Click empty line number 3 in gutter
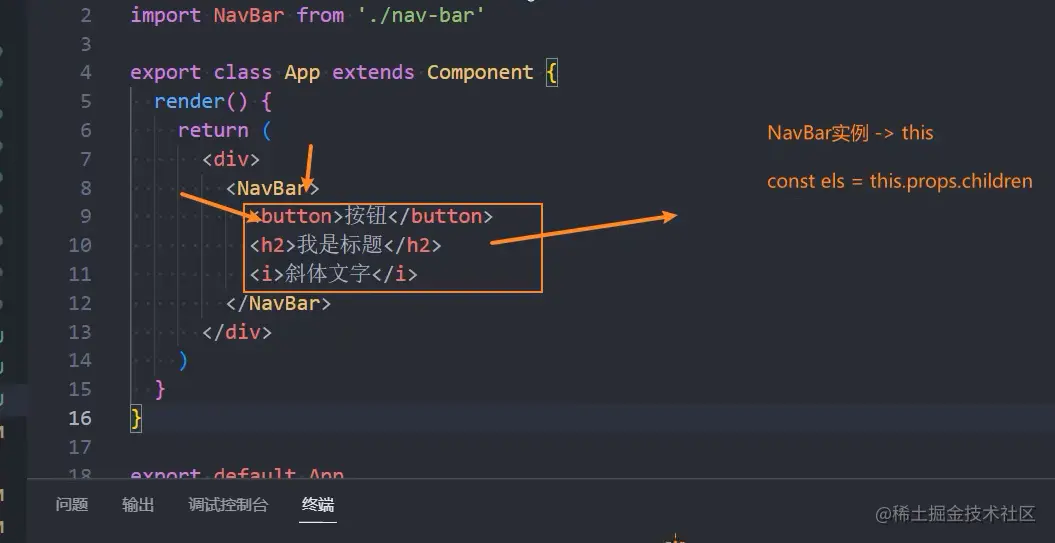 pos(85,44)
